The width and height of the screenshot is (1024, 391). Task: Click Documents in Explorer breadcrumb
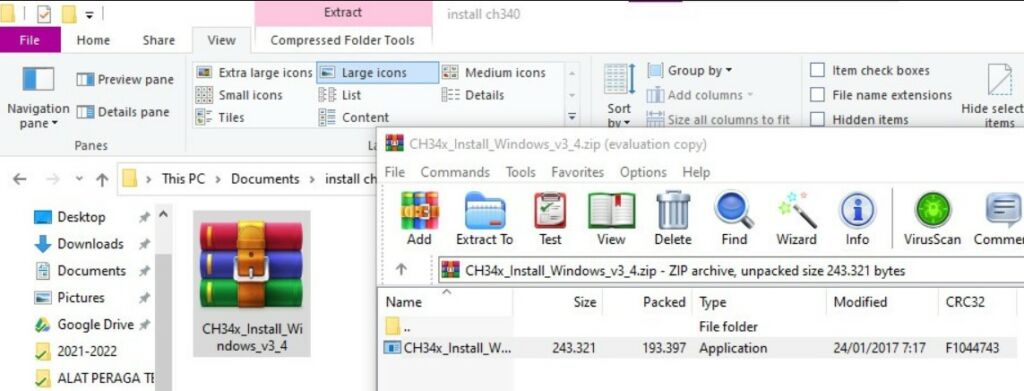264,179
